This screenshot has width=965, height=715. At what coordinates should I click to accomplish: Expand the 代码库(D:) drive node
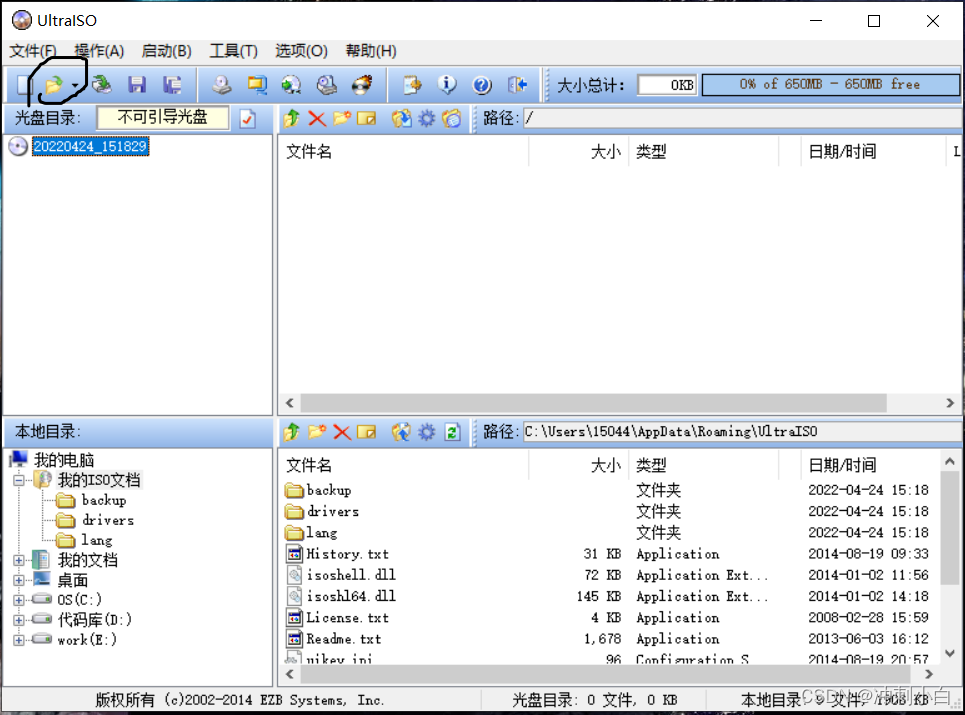coord(19,620)
